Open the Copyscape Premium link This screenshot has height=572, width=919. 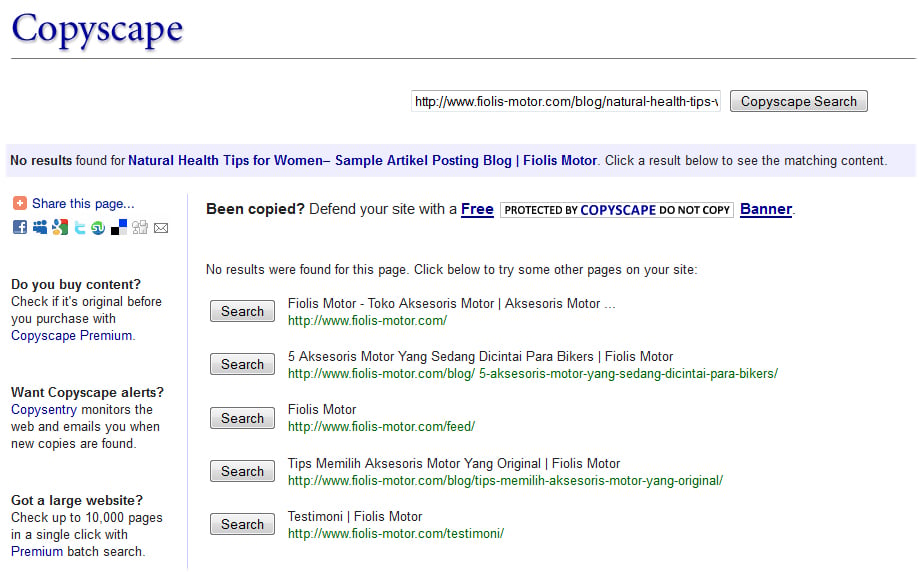[x=72, y=335]
